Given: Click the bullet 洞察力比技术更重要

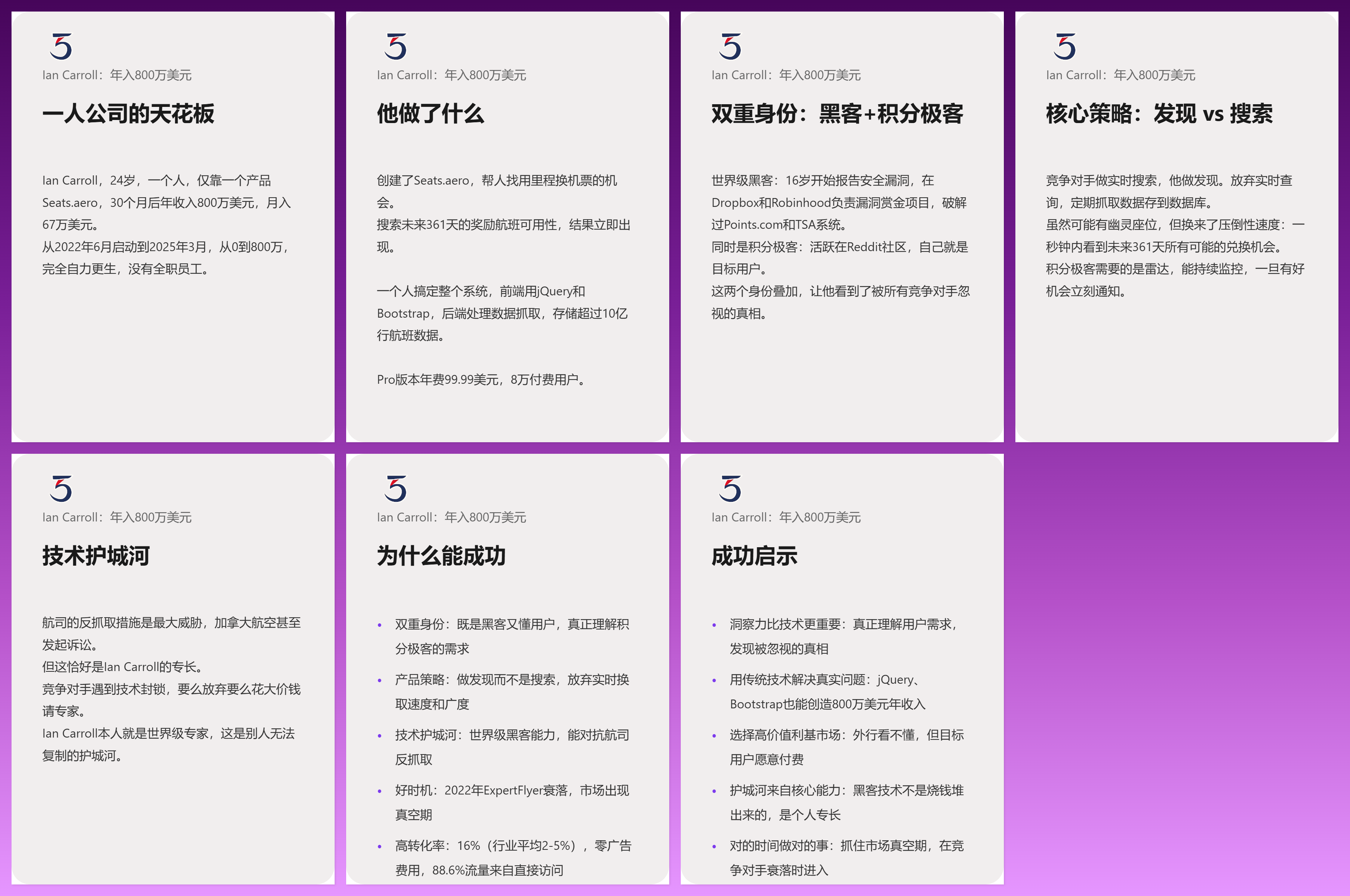Looking at the screenshot, I should tap(843, 625).
